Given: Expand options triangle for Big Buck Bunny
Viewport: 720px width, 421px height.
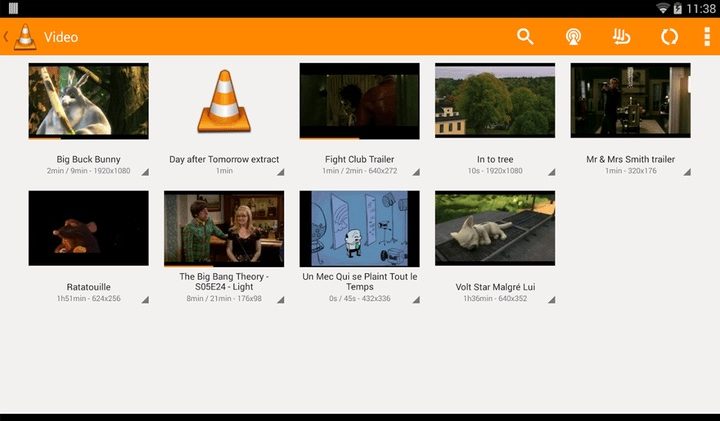Looking at the screenshot, I should click(x=144, y=172).
